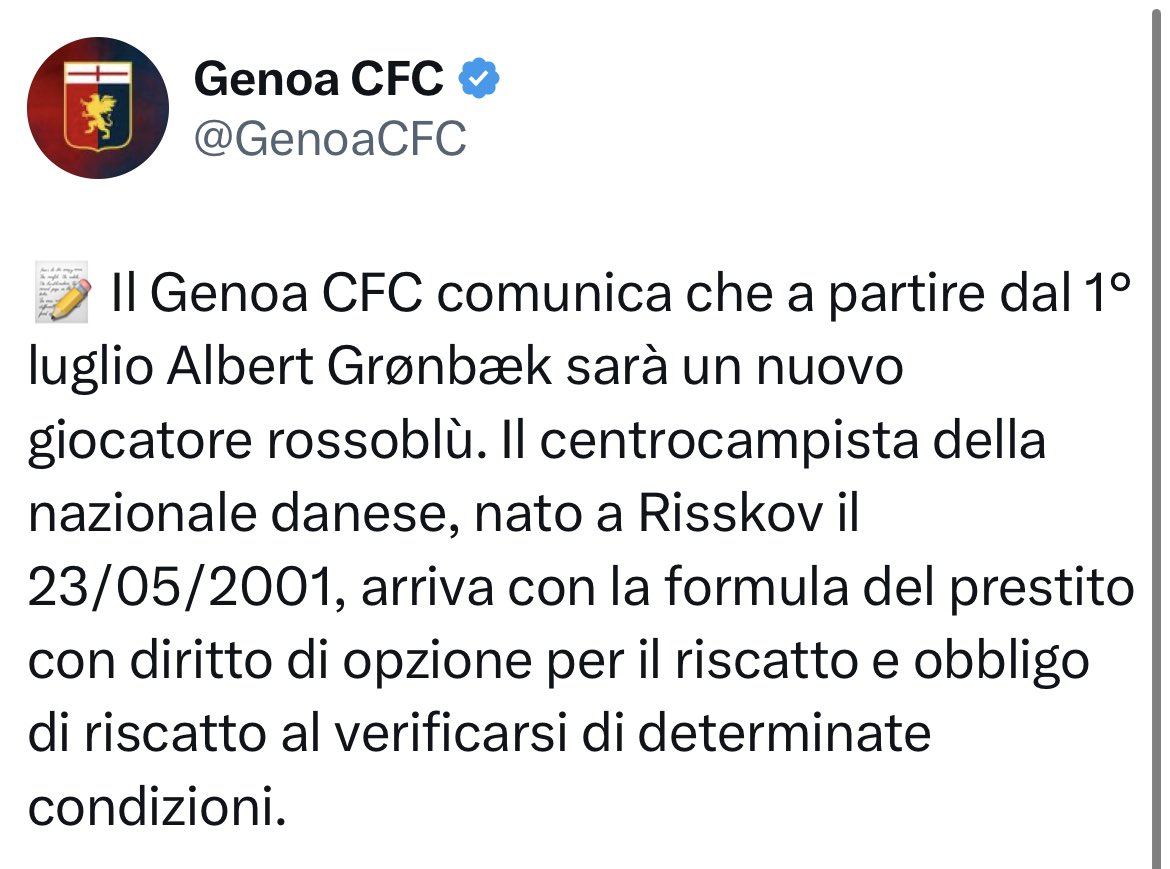
Task: Click the word centrocampista
Action: (728, 442)
